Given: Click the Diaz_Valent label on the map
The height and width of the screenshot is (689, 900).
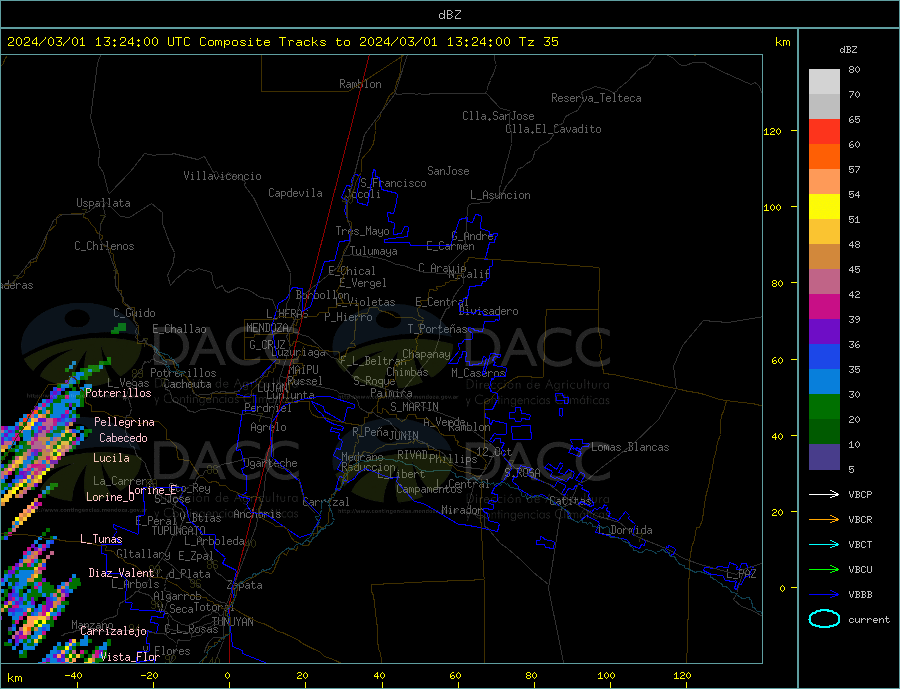Looking at the screenshot, I should click(x=121, y=573).
